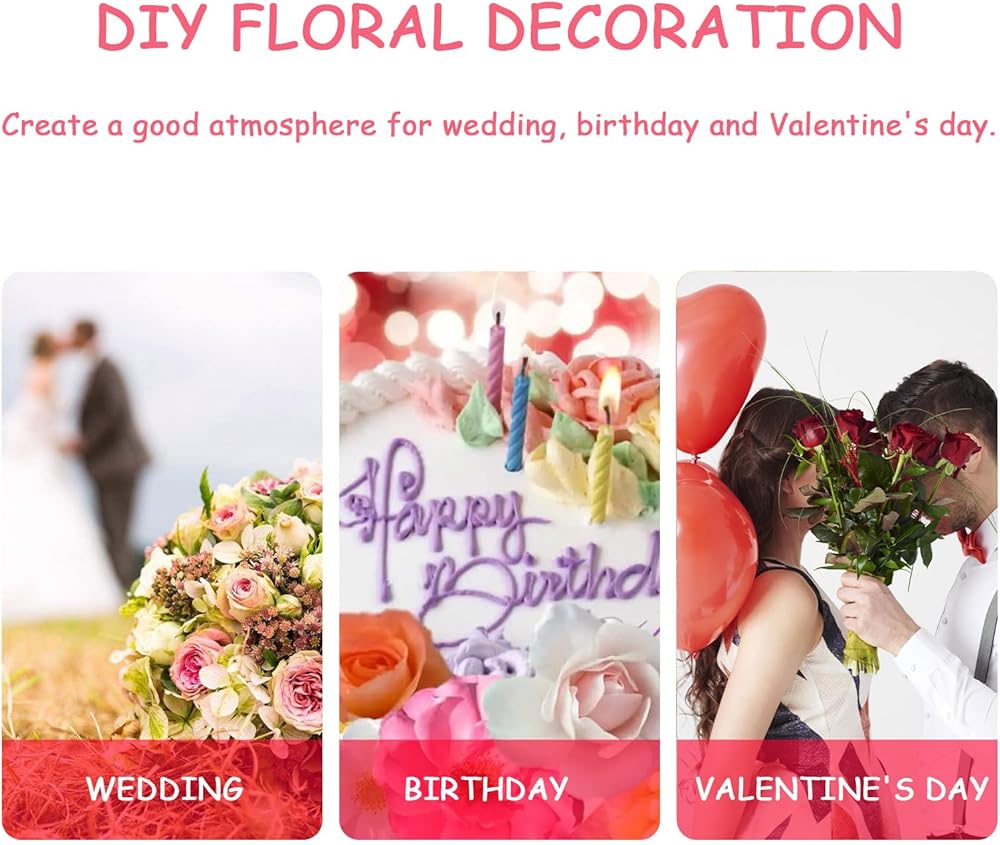Click the VALENTINE'S DAY label banner

[837, 790]
